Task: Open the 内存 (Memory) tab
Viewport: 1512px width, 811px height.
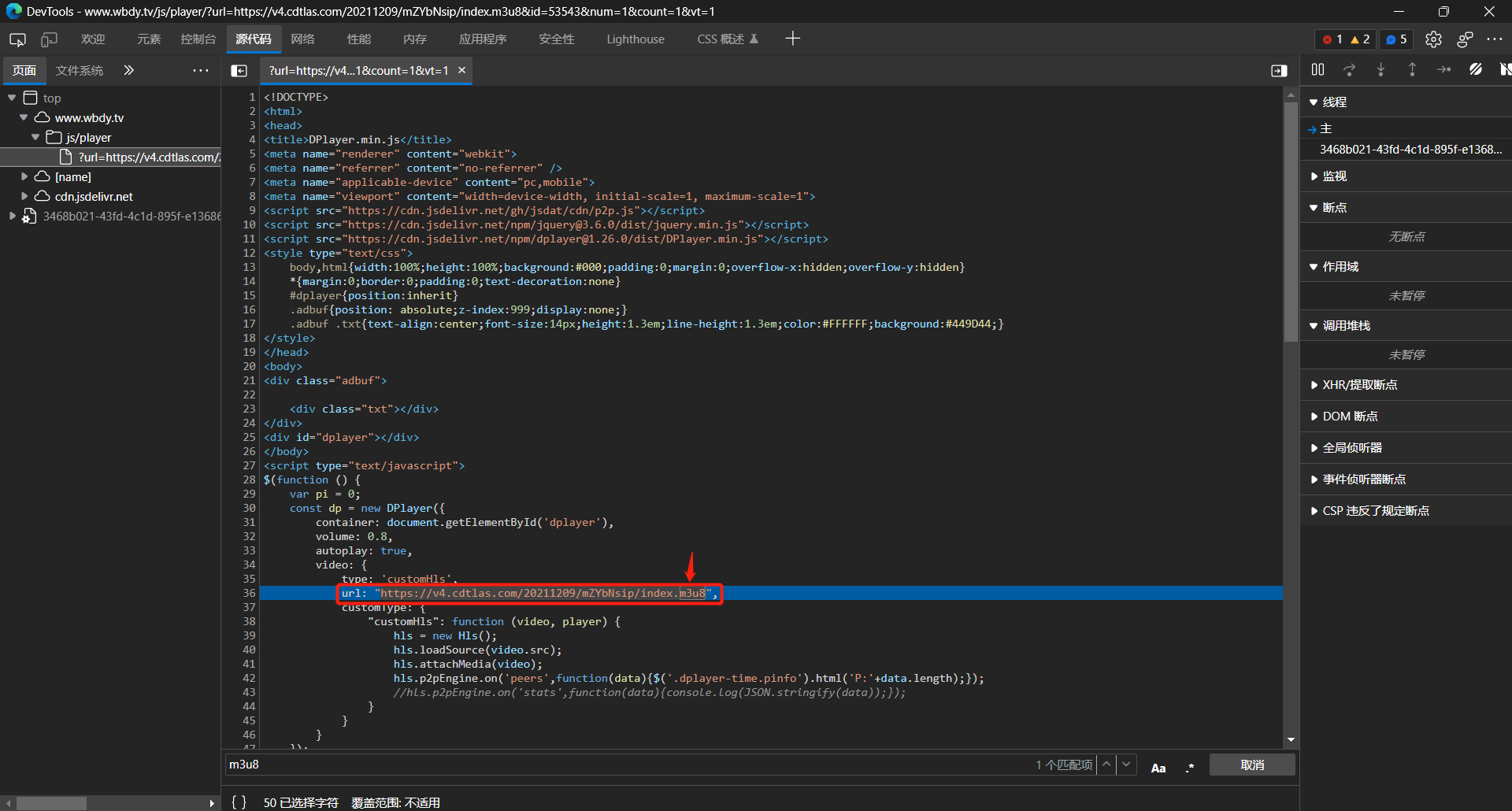Action: pos(415,39)
